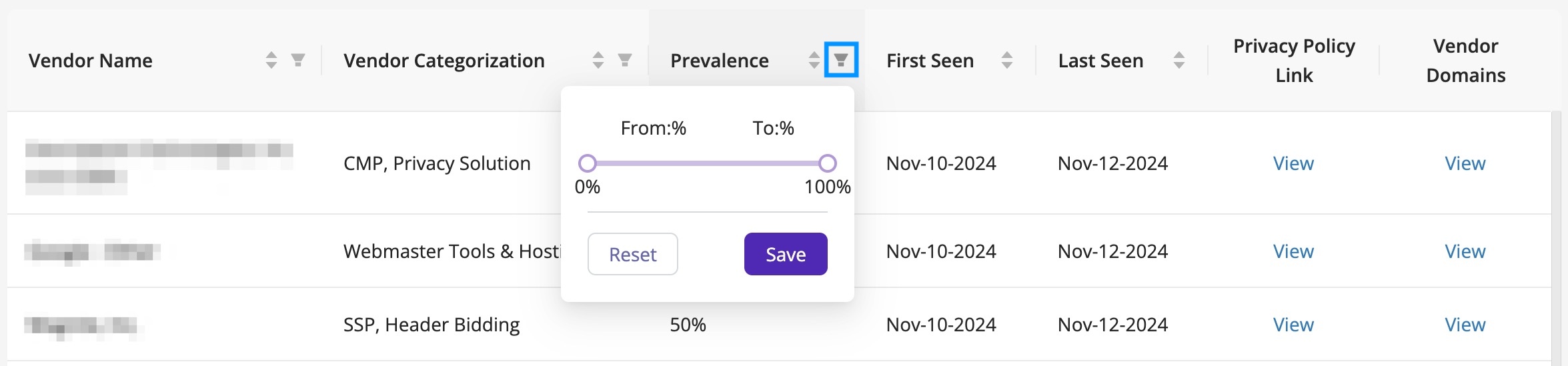Click the 0% From slider handle
Screen dimensions: 1568x366
587,163
